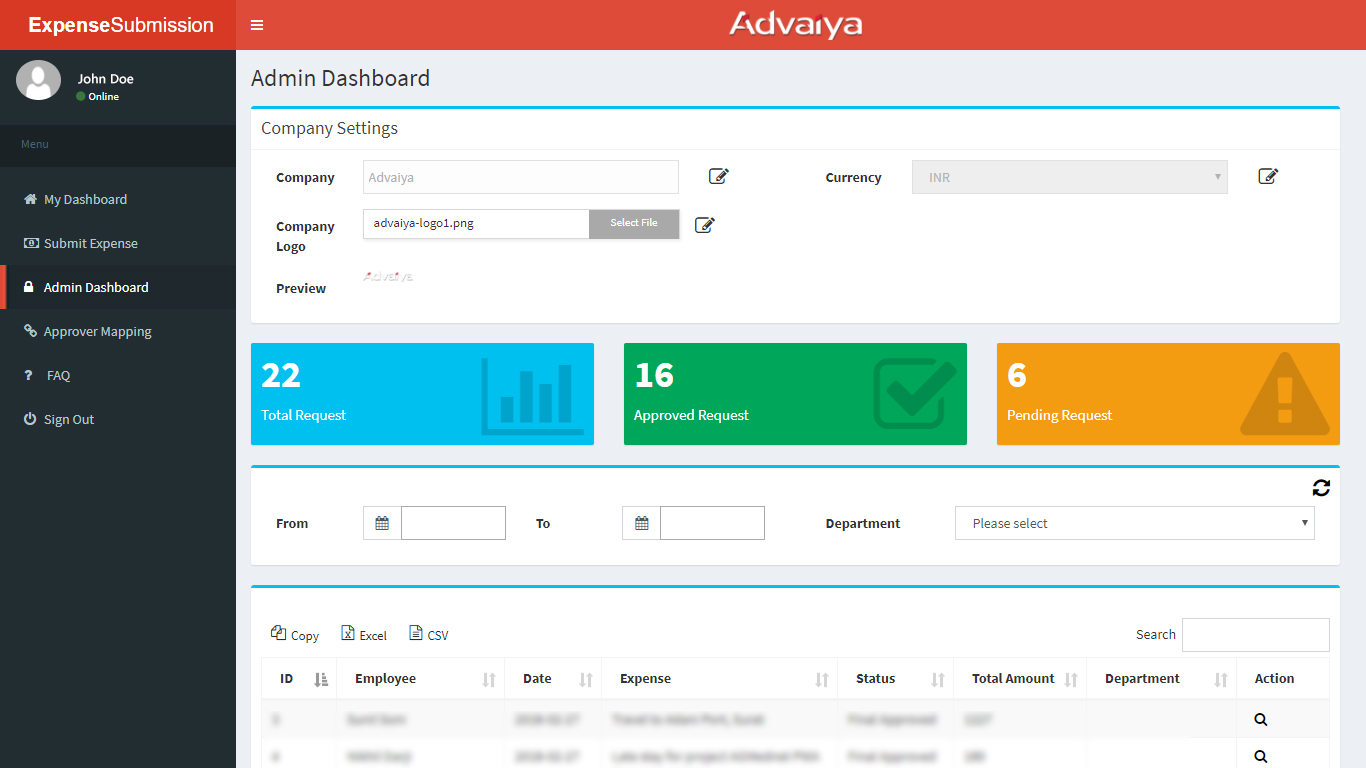This screenshot has width=1366, height=768.
Task: View details of first table row
Action: [x=1260, y=719]
